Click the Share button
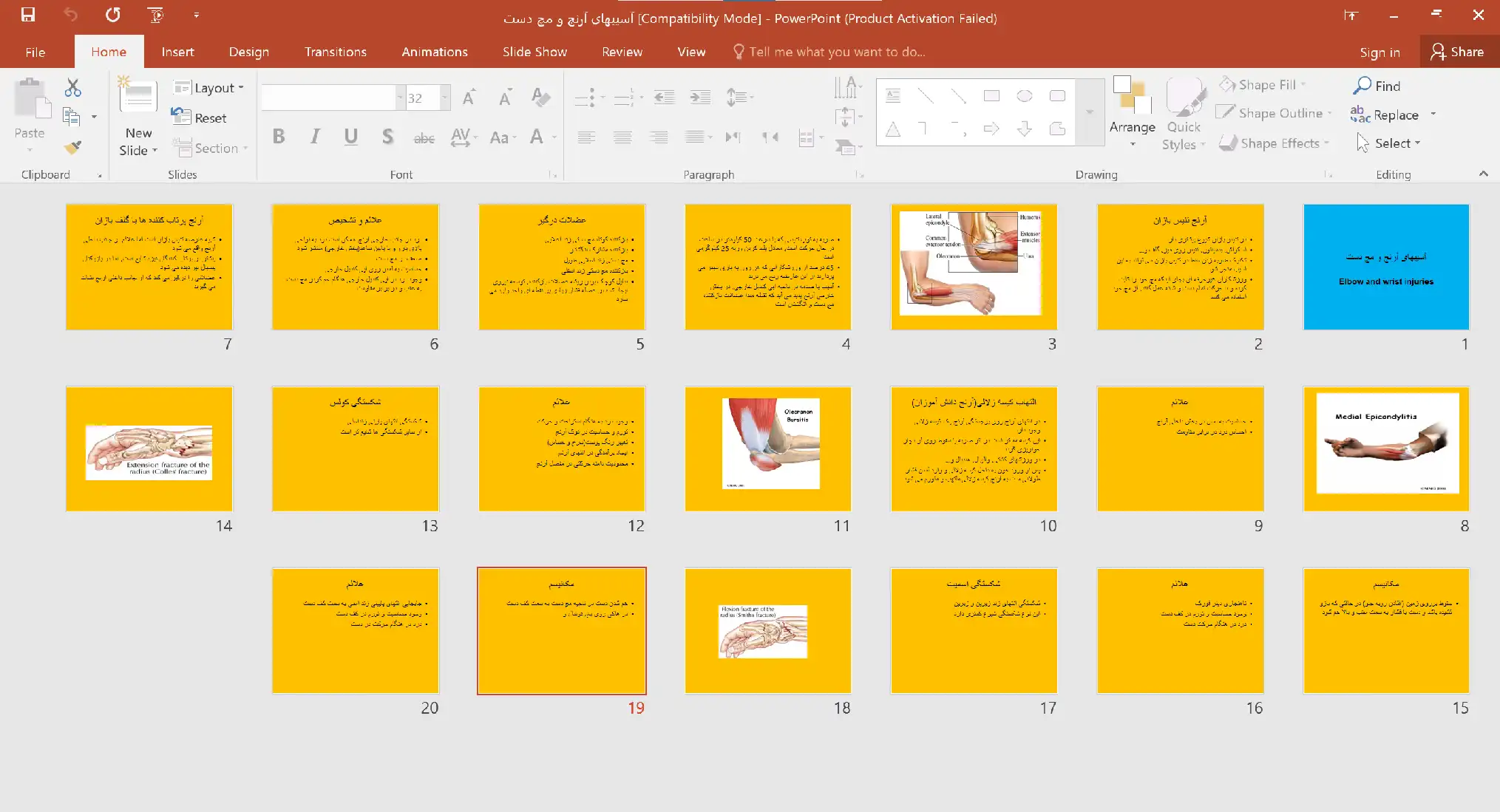The height and width of the screenshot is (812, 1500). 1457,52
